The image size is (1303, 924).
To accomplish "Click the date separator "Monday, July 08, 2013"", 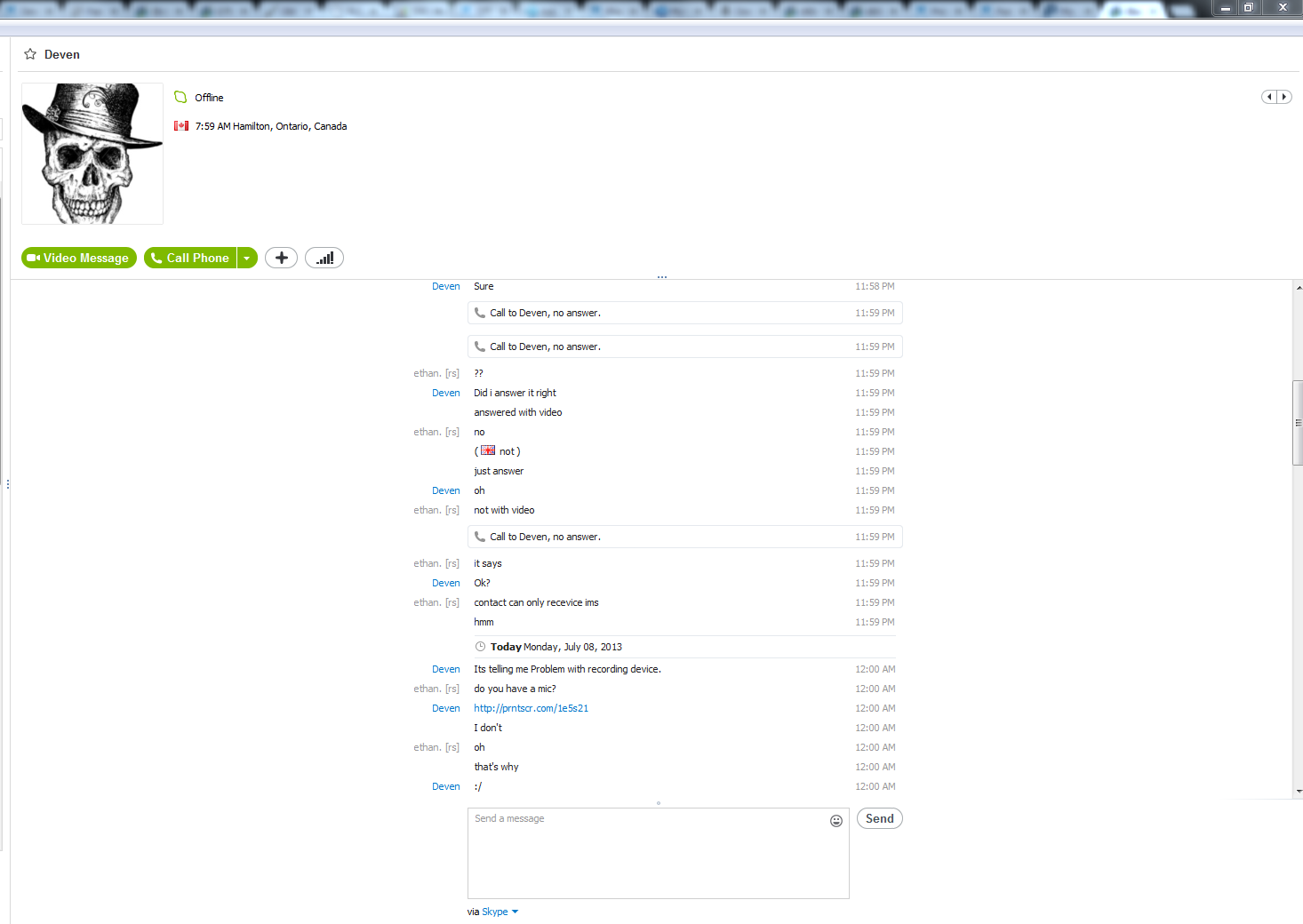I will tap(573, 647).
